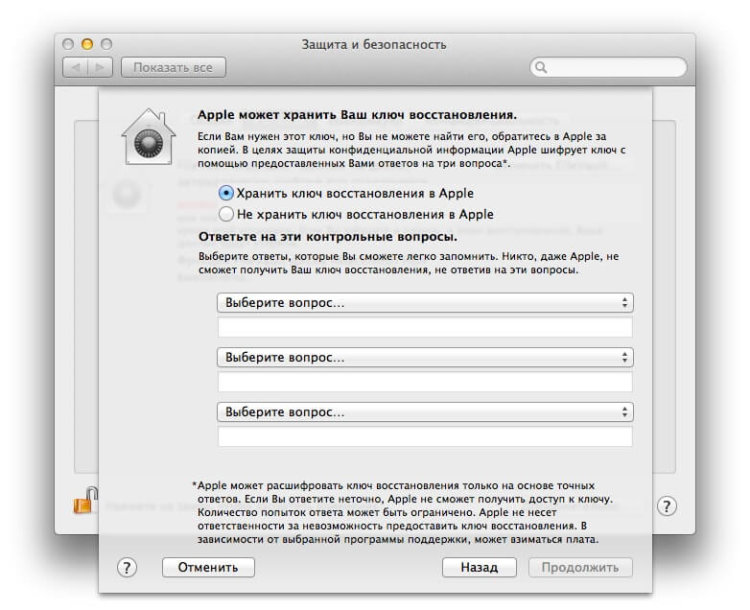The height and width of the screenshot is (610, 750).
Task: Open the second 'Выберите вопрос...' dropdown
Action: tap(425, 357)
